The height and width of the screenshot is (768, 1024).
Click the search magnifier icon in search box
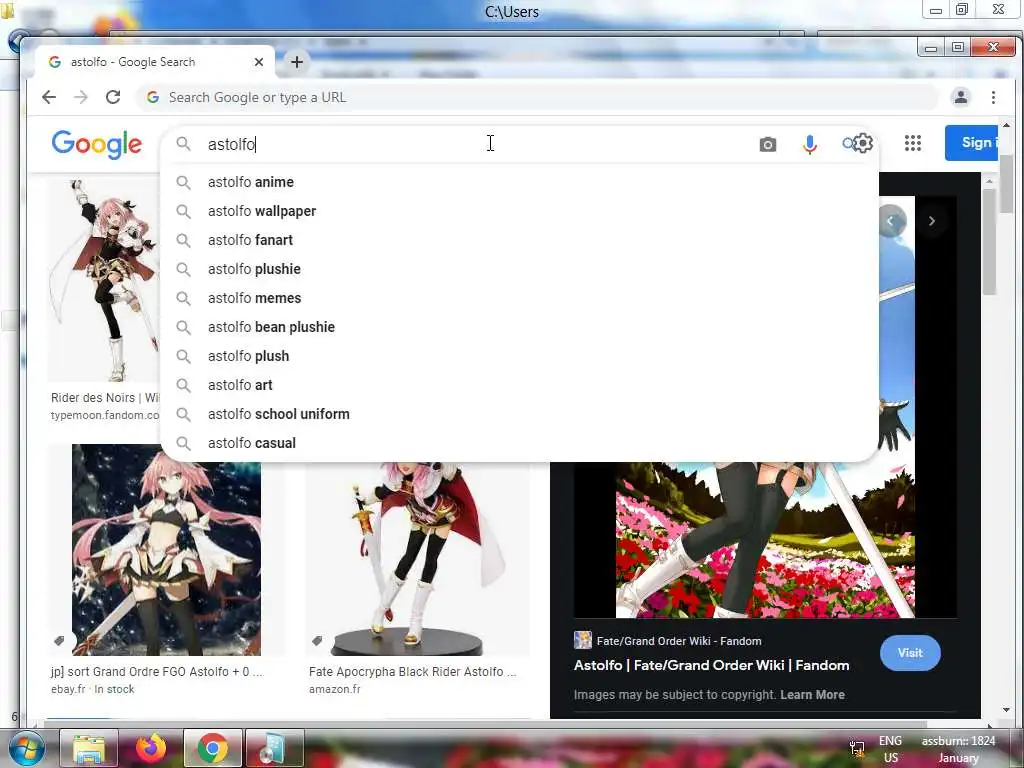pyautogui.click(x=184, y=144)
